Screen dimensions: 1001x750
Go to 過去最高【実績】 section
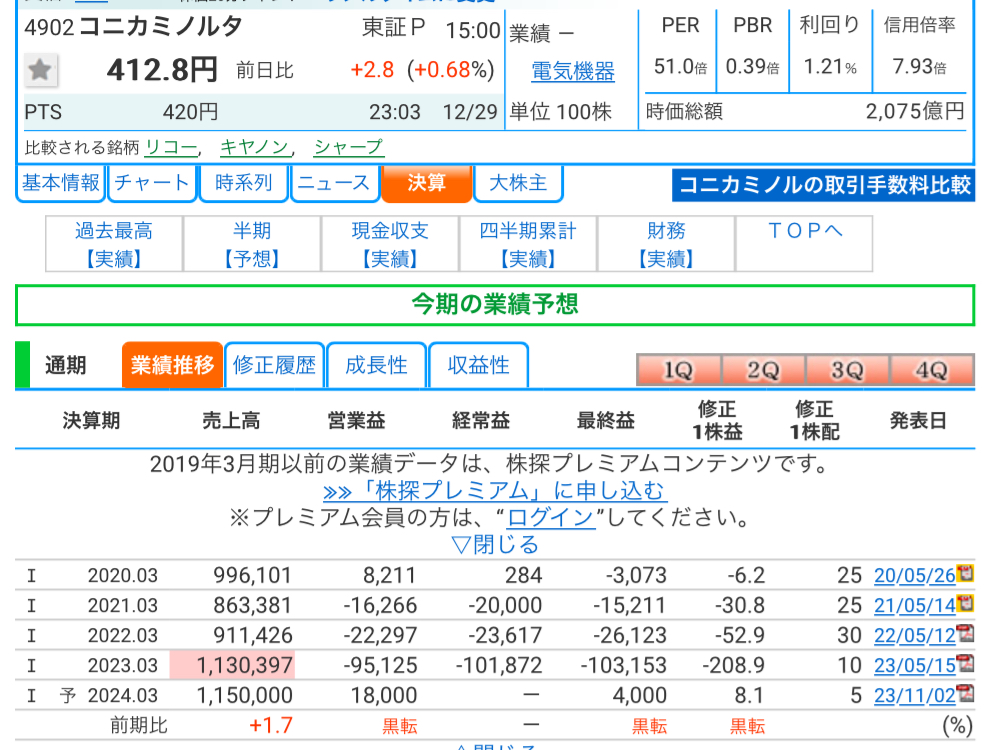[114, 244]
